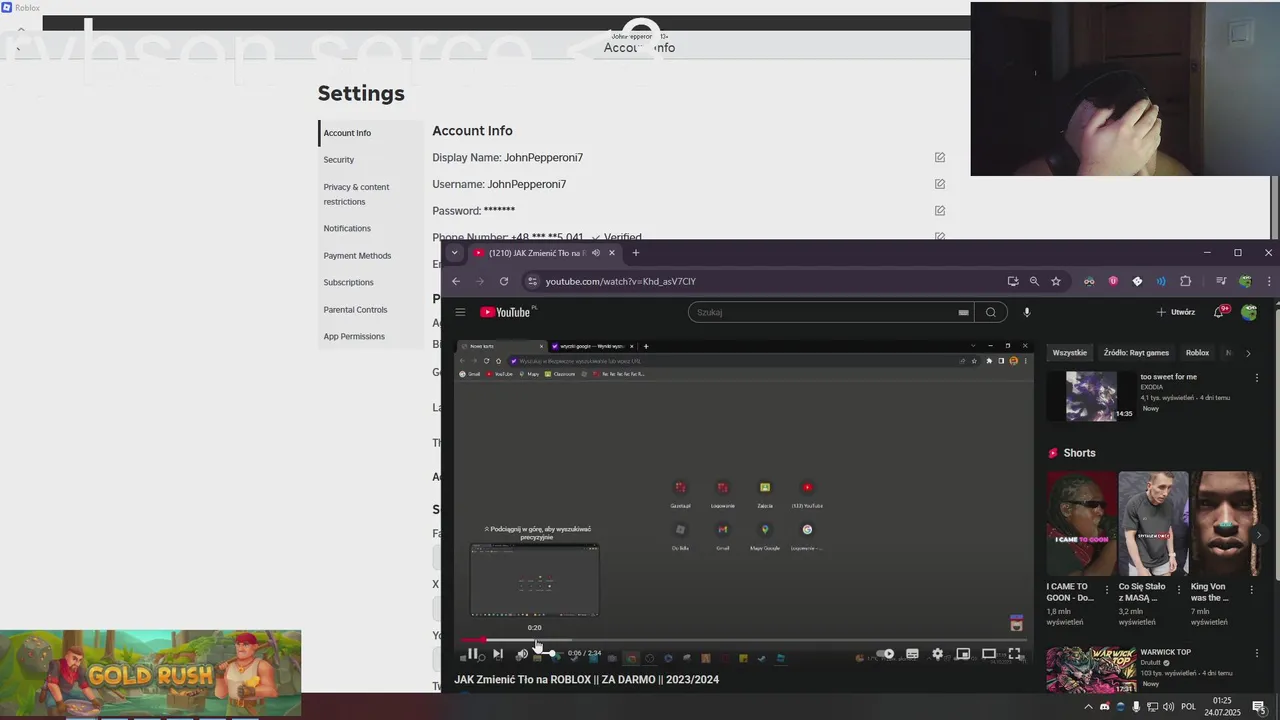Edit Display Name with its pencil icon
This screenshot has height=720, width=1280.
tap(940, 158)
